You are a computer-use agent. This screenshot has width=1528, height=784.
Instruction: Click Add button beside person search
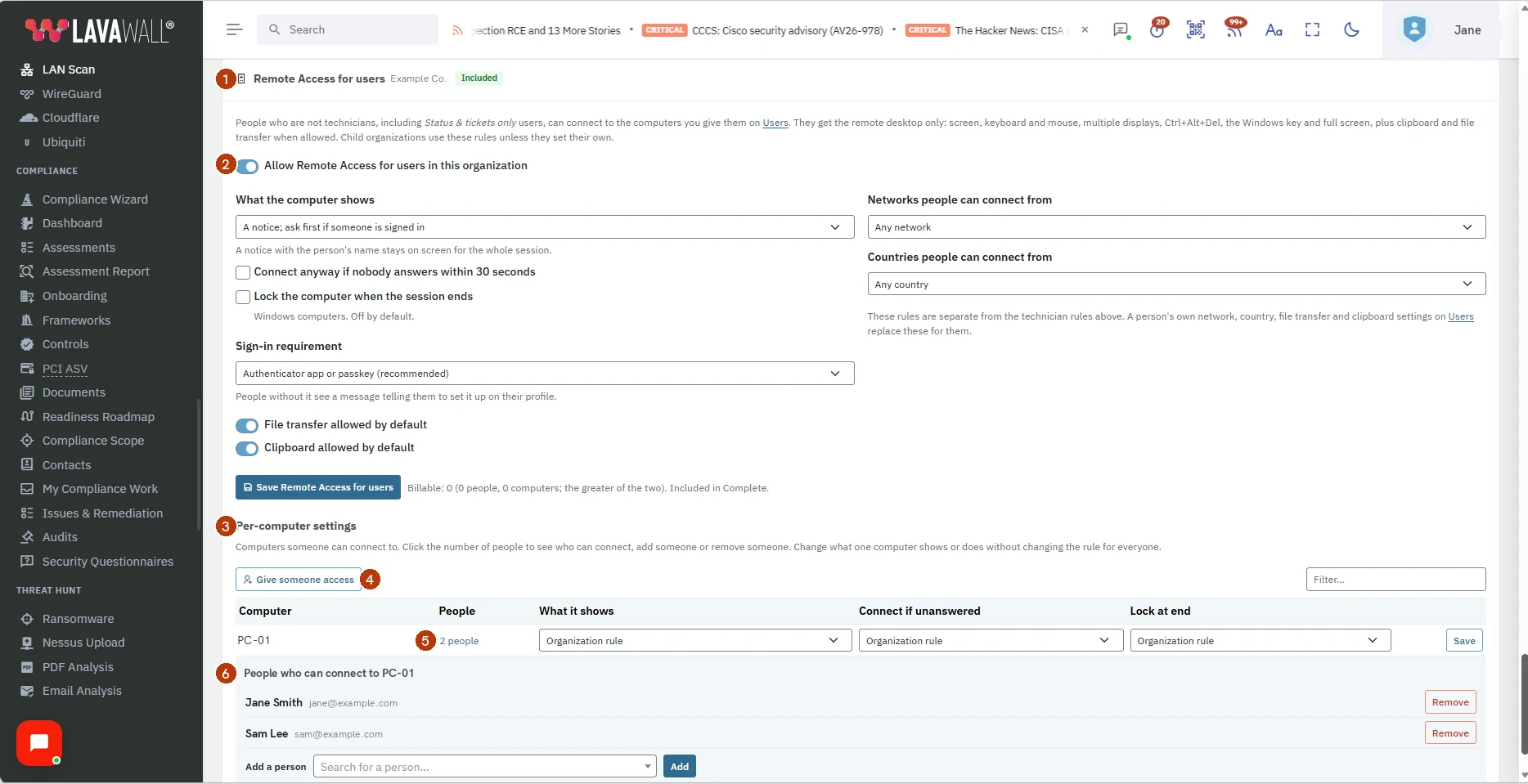(x=680, y=767)
